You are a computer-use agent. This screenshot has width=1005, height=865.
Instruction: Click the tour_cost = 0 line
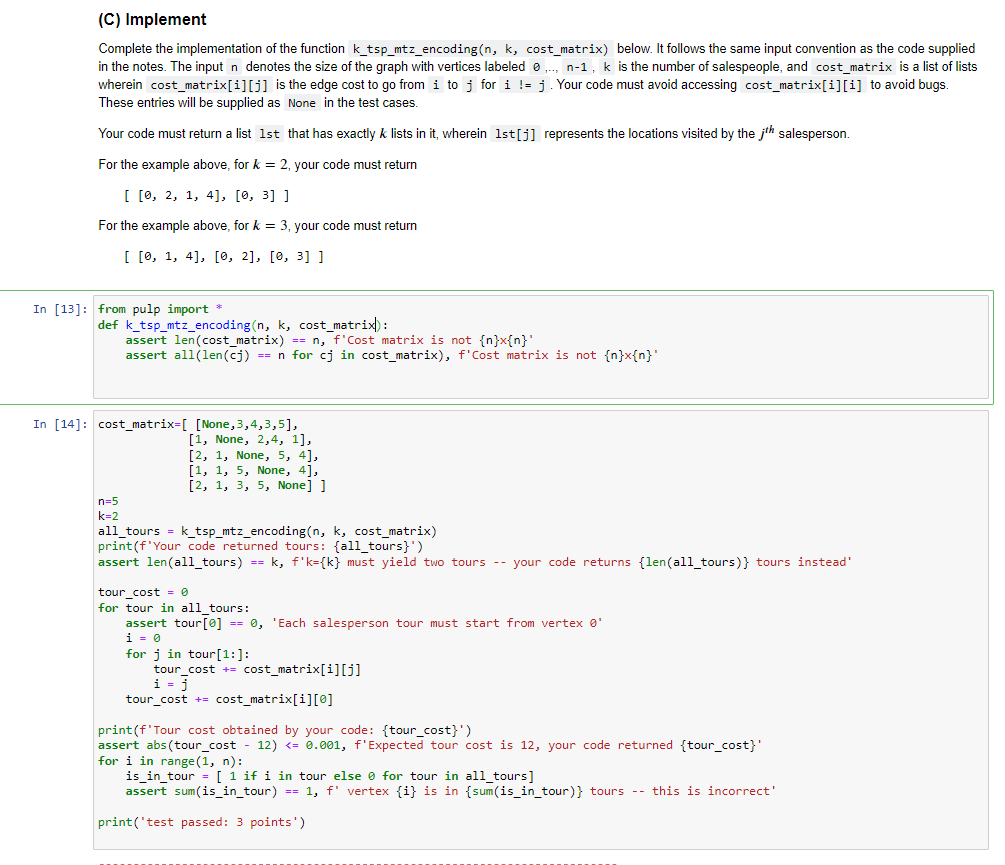click(140, 591)
